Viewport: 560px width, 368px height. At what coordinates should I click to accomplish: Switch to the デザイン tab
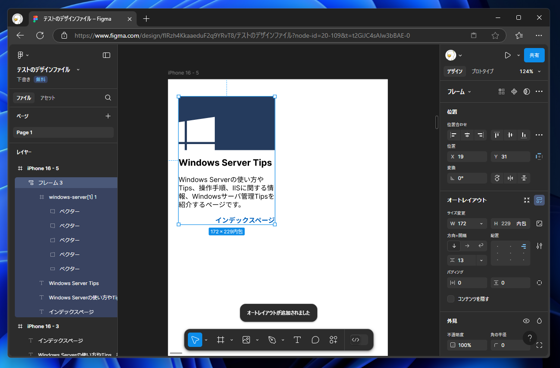(455, 71)
